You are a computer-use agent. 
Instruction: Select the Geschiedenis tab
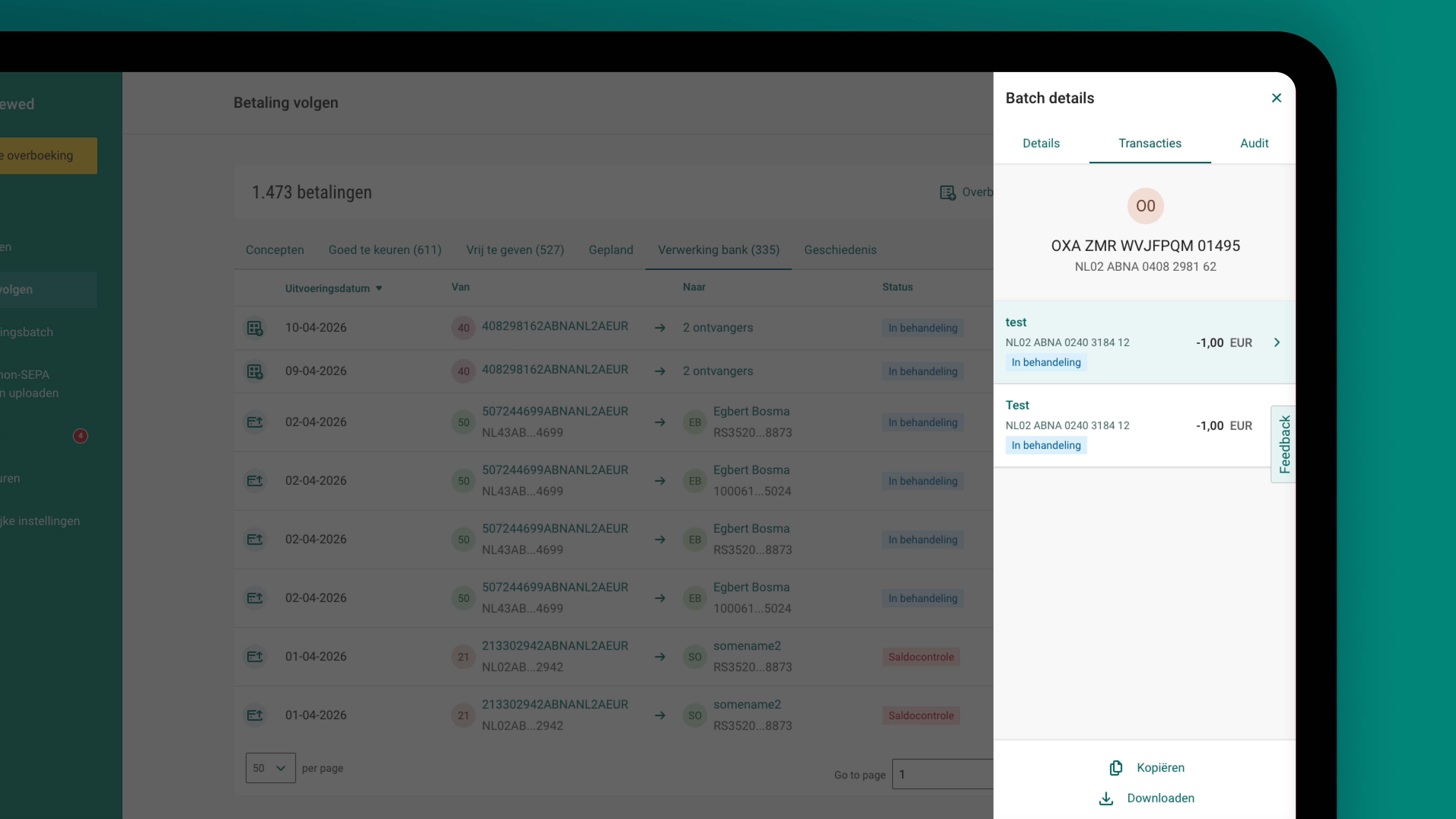(x=840, y=250)
